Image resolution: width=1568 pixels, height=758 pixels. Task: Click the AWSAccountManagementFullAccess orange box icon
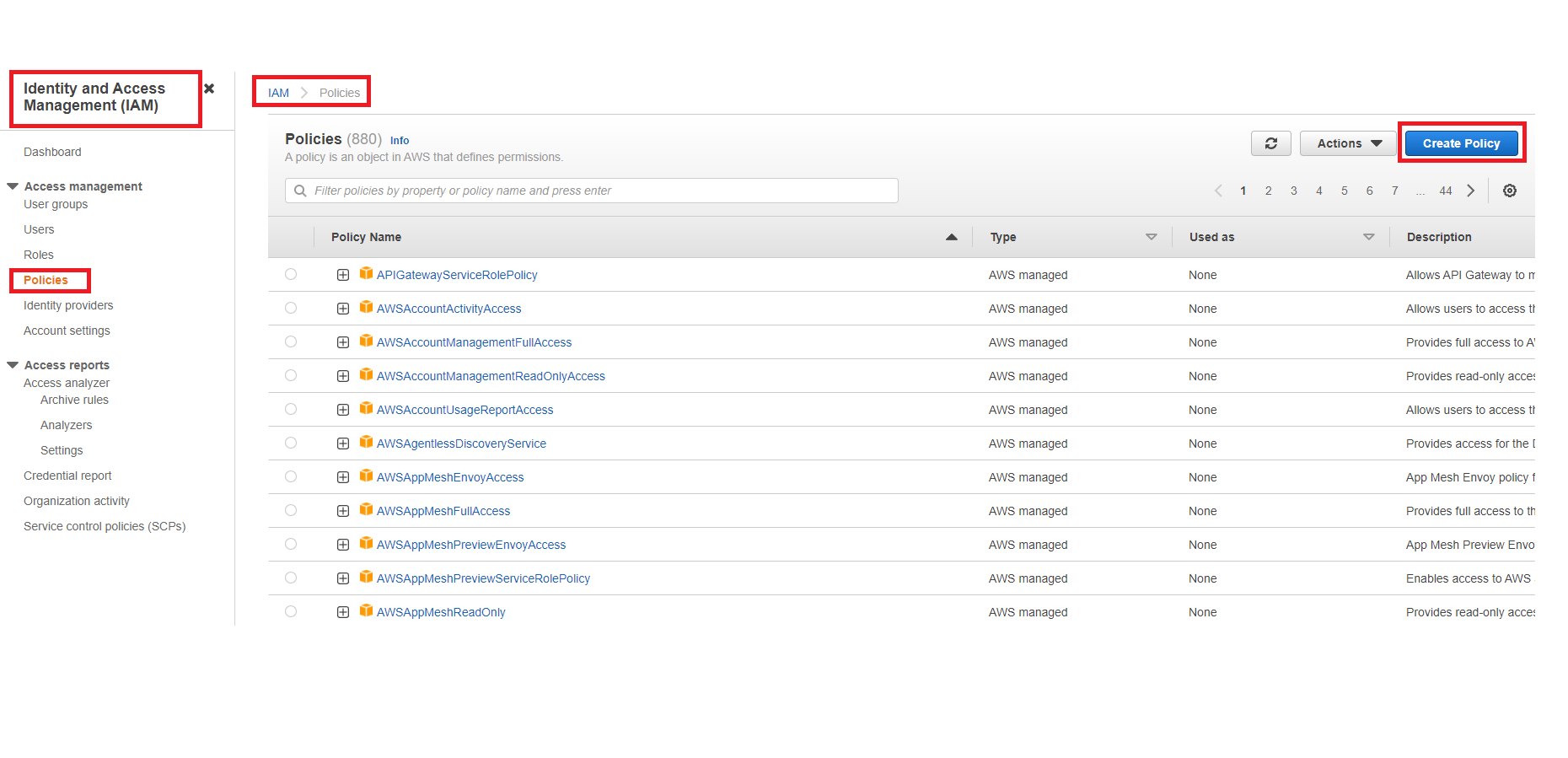[366, 341]
